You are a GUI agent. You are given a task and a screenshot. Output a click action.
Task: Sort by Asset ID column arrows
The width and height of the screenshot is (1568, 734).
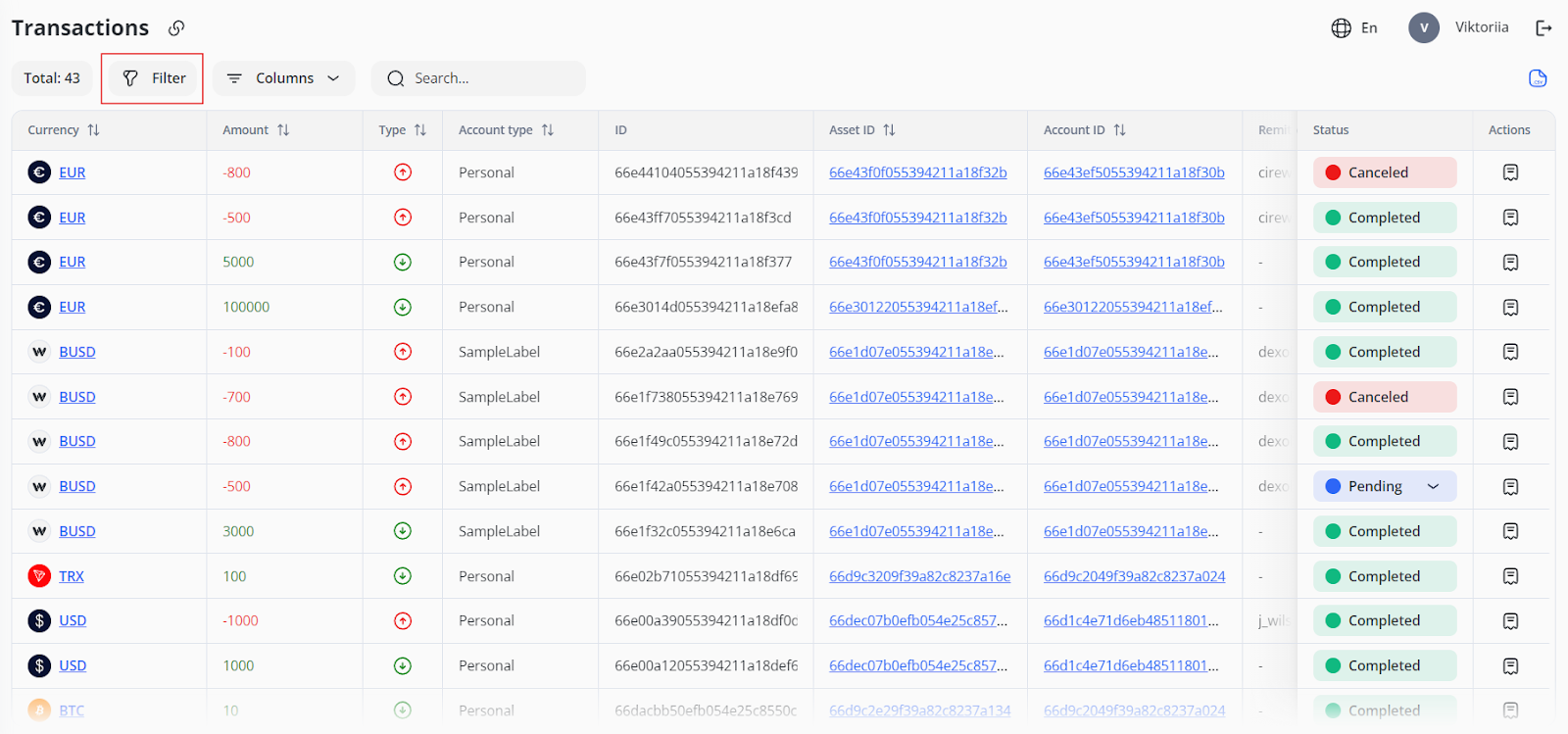click(x=889, y=130)
